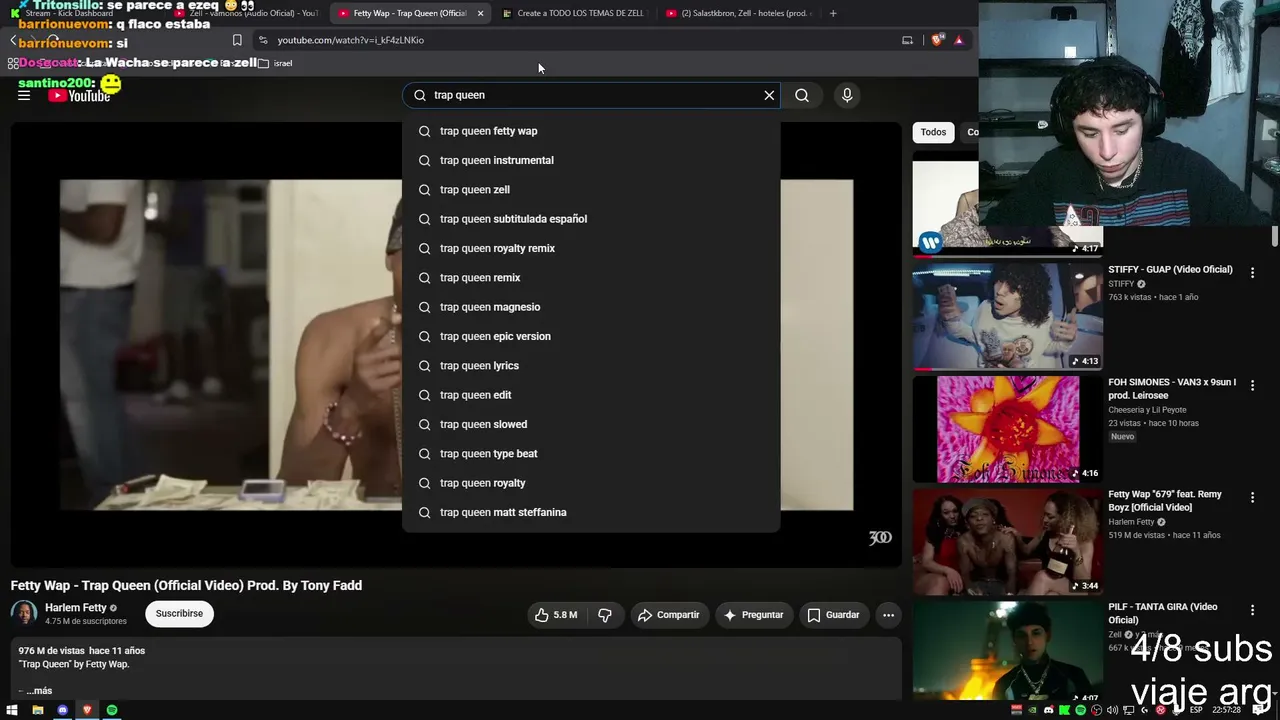1280x720 pixels.
Task: Click the address bar URL youtube.com/watch
Action: (350, 40)
